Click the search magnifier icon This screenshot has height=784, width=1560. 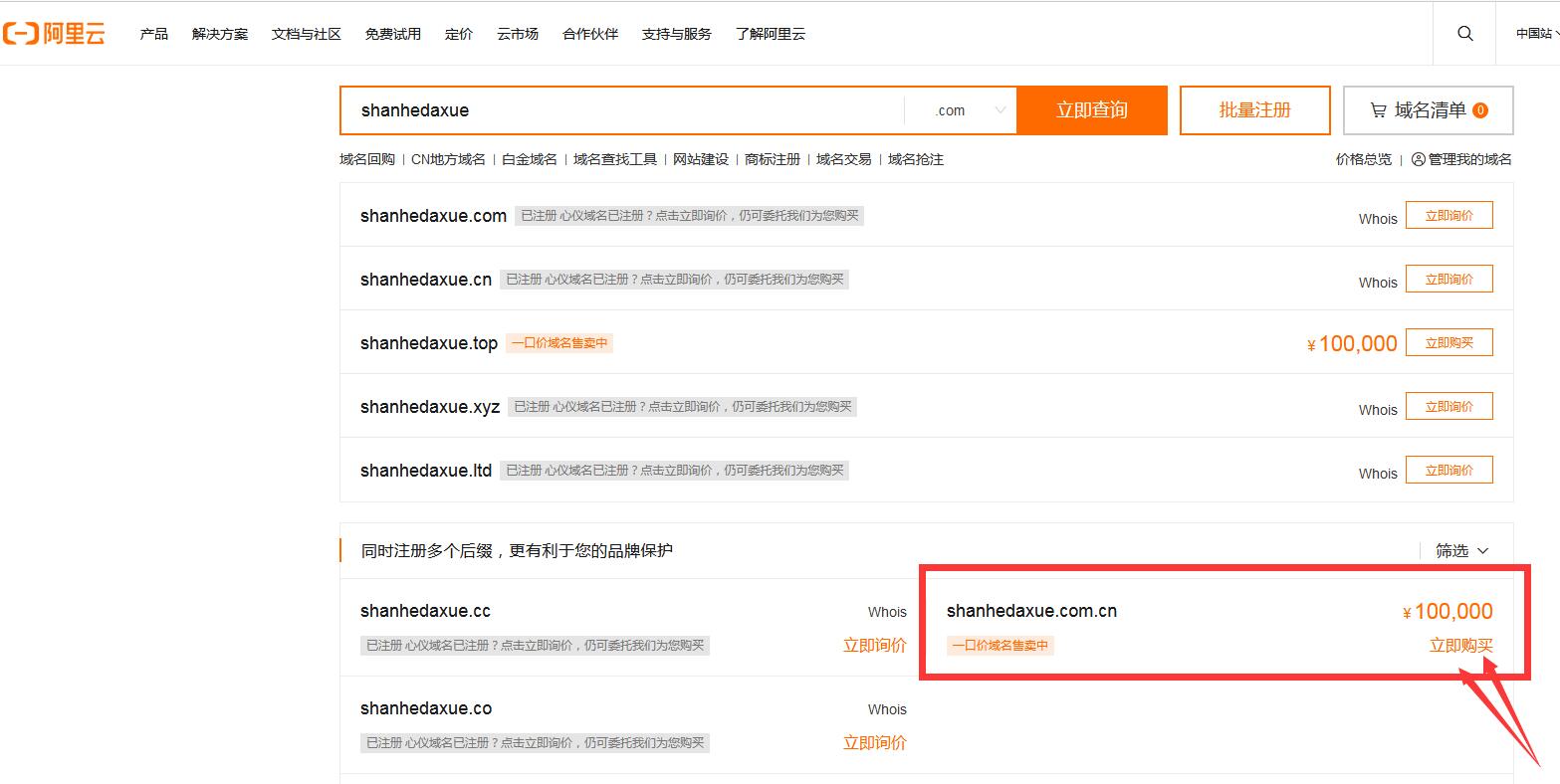pos(1464,34)
